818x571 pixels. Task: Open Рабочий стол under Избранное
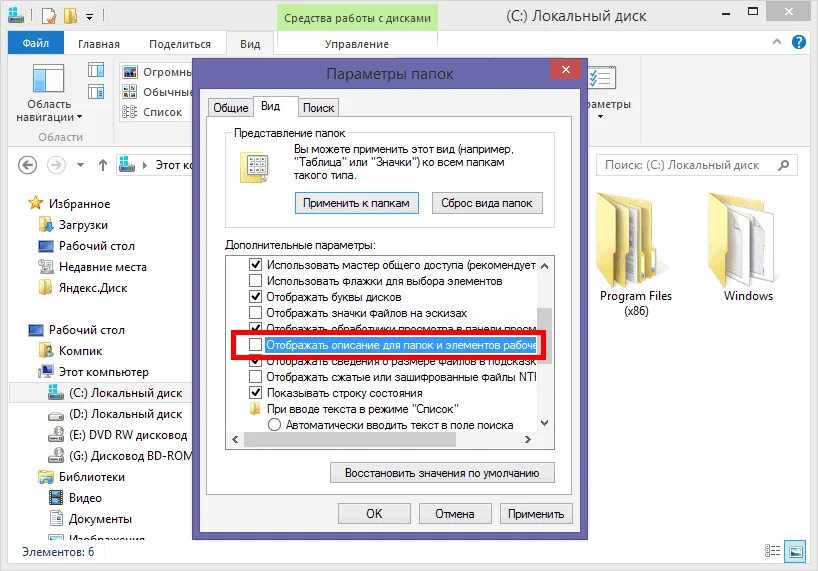point(87,246)
